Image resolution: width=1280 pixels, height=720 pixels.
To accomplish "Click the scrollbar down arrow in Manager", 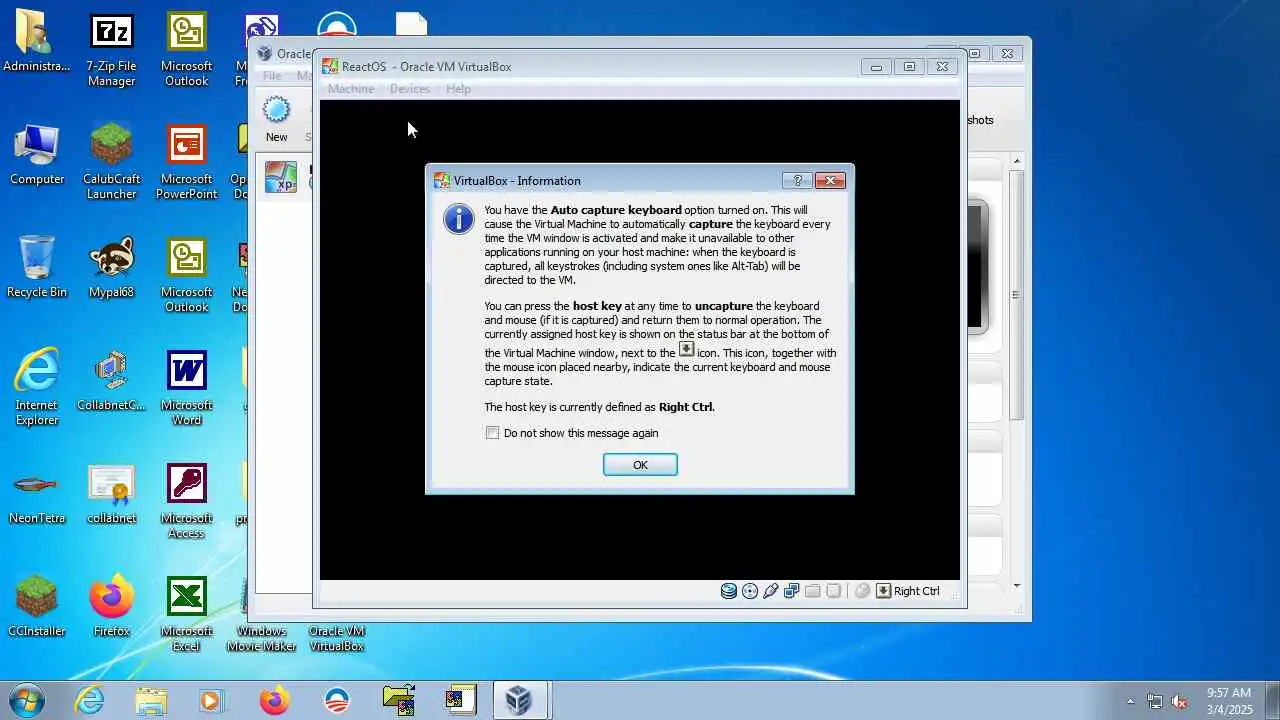I will click(x=1017, y=586).
